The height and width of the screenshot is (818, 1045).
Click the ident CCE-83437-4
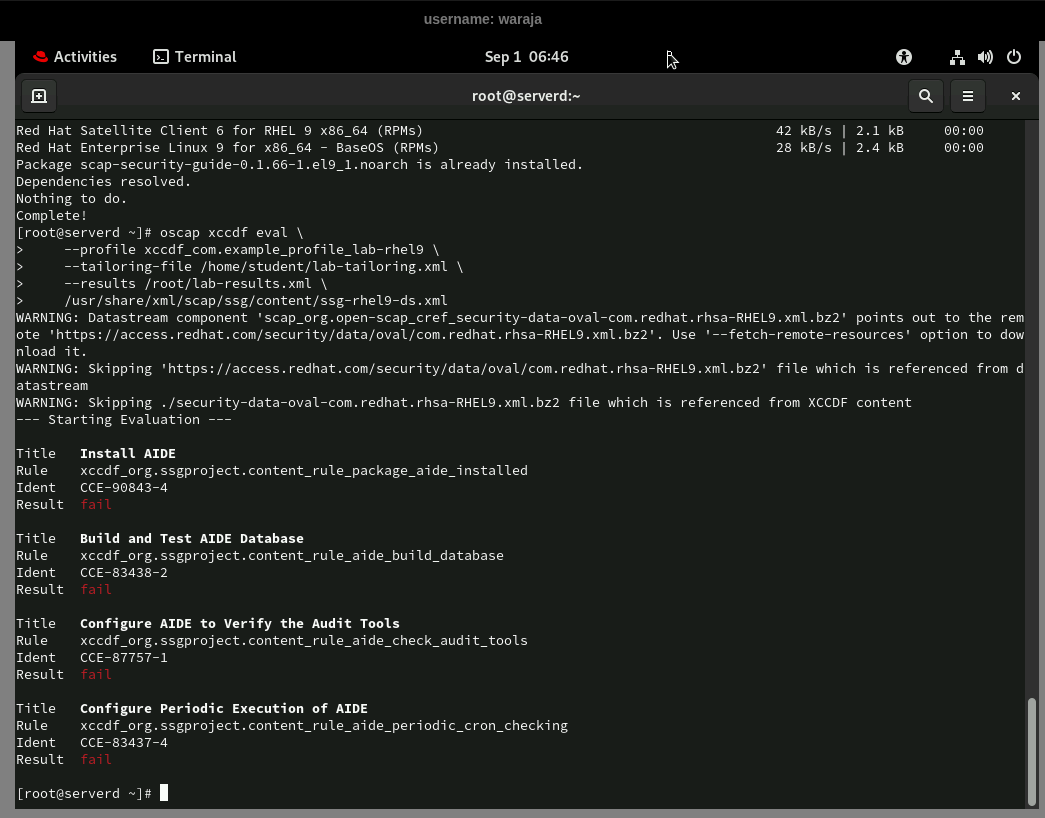(124, 743)
